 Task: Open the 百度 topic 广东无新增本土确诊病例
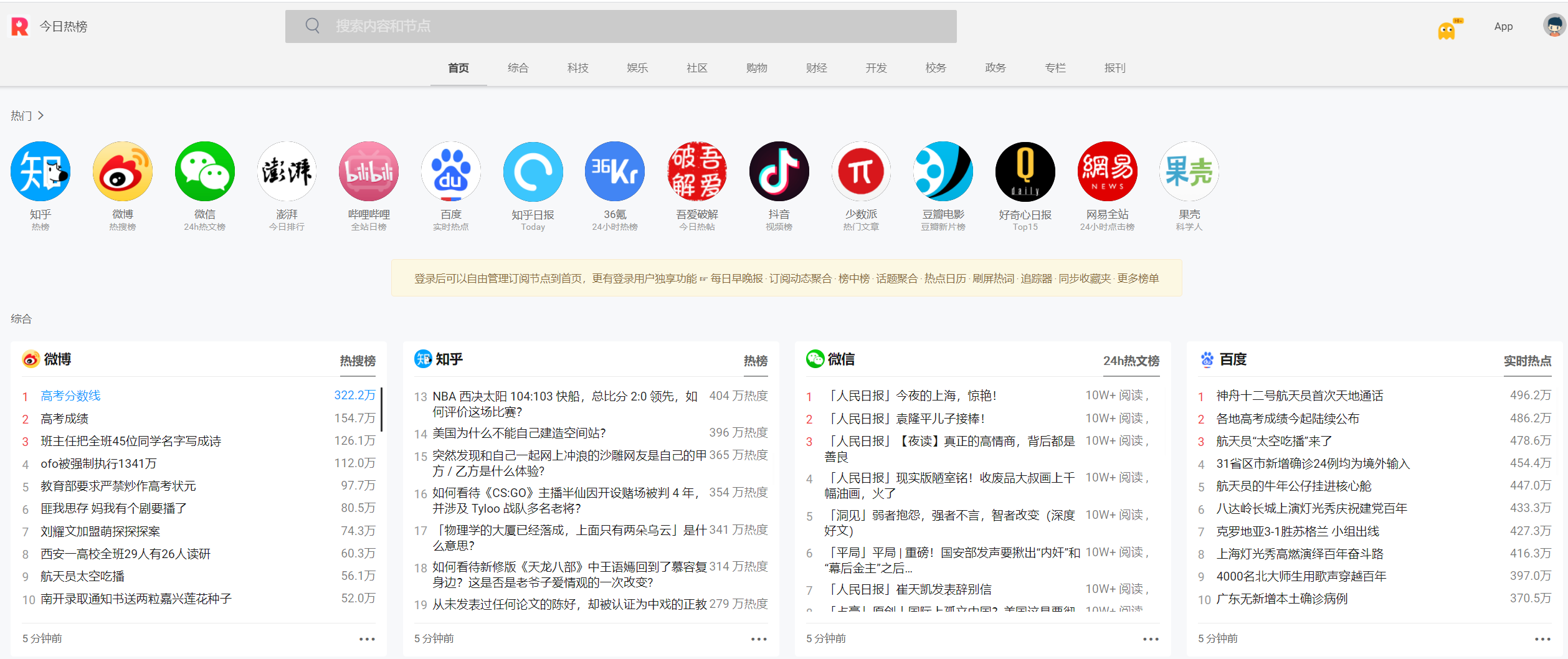tap(1281, 599)
